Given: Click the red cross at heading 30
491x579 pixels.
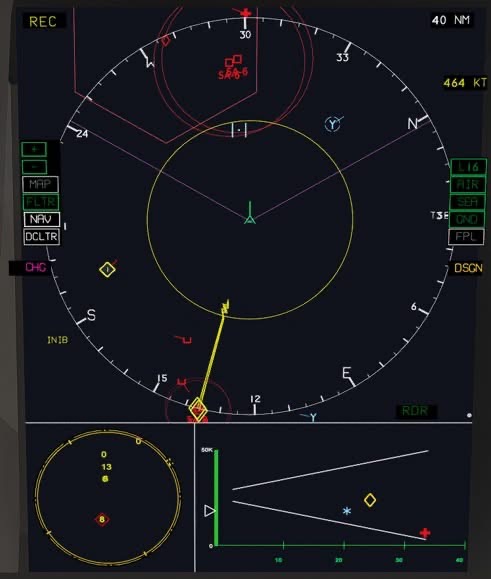Looking at the screenshot, I should 245,14.
